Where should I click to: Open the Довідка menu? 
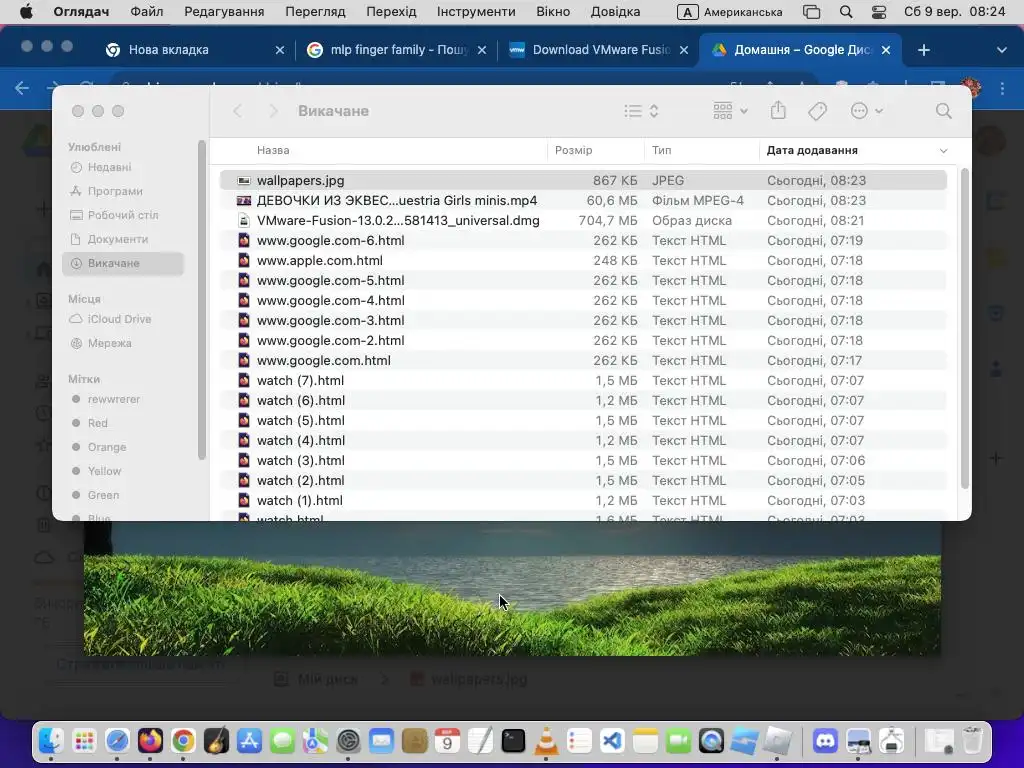pos(615,12)
